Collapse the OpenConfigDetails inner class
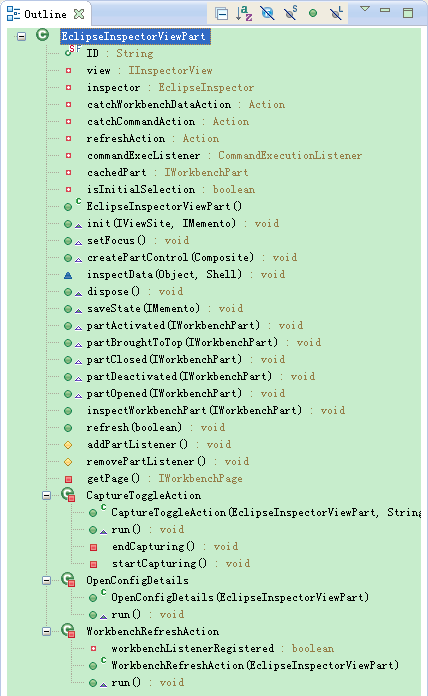 (46, 581)
